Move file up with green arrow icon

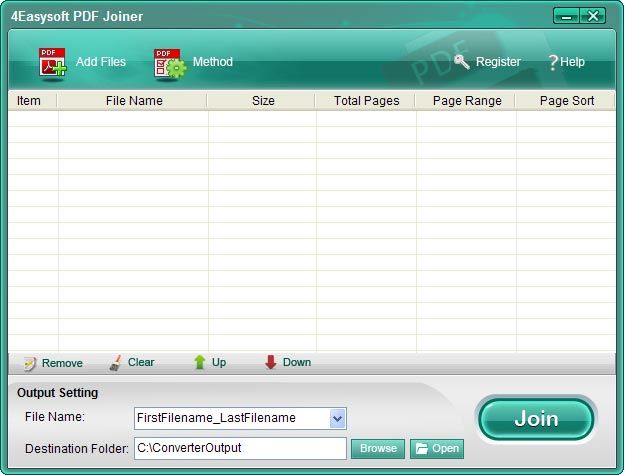(x=200, y=362)
